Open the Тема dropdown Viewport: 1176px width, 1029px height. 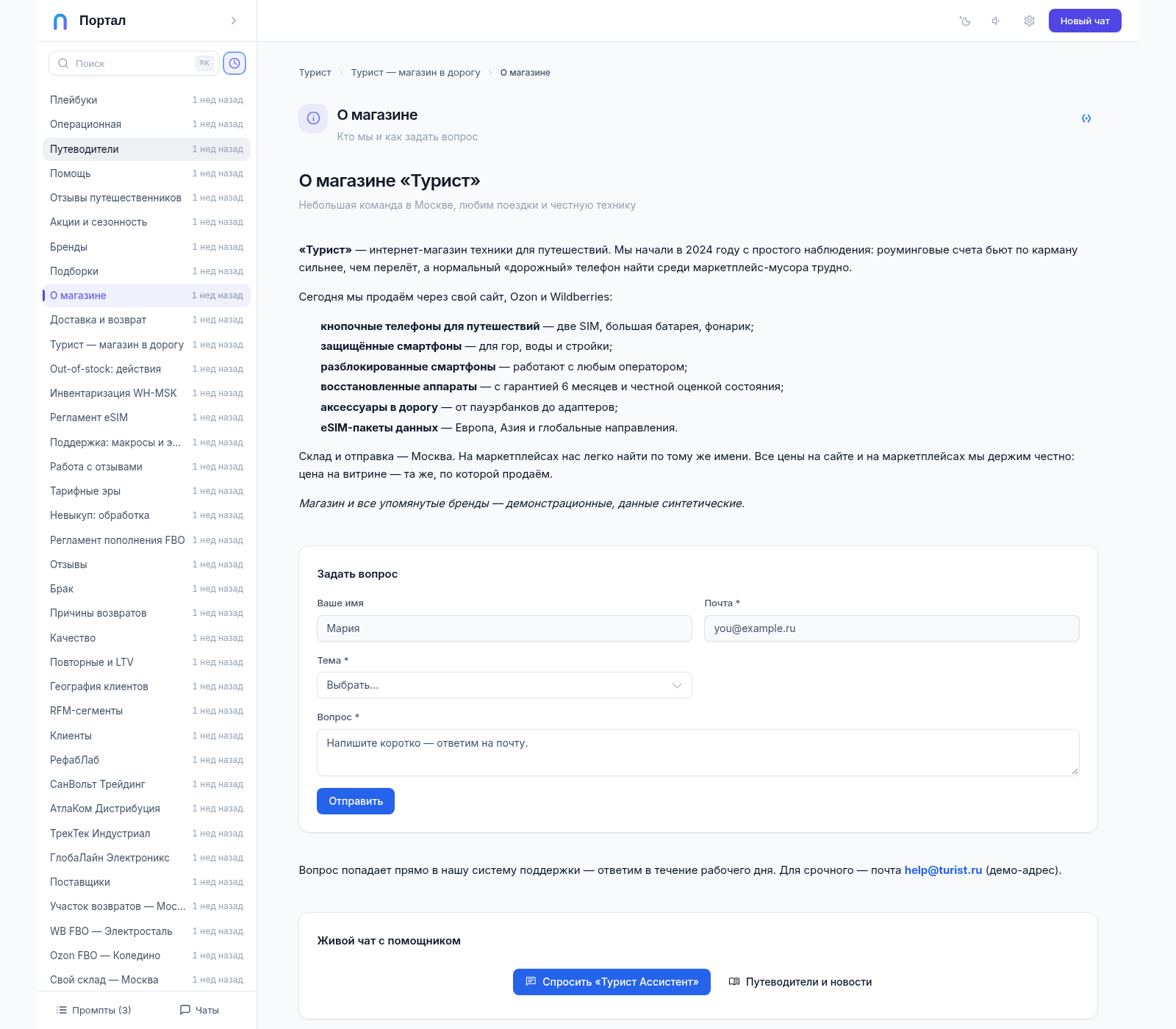[504, 685]
